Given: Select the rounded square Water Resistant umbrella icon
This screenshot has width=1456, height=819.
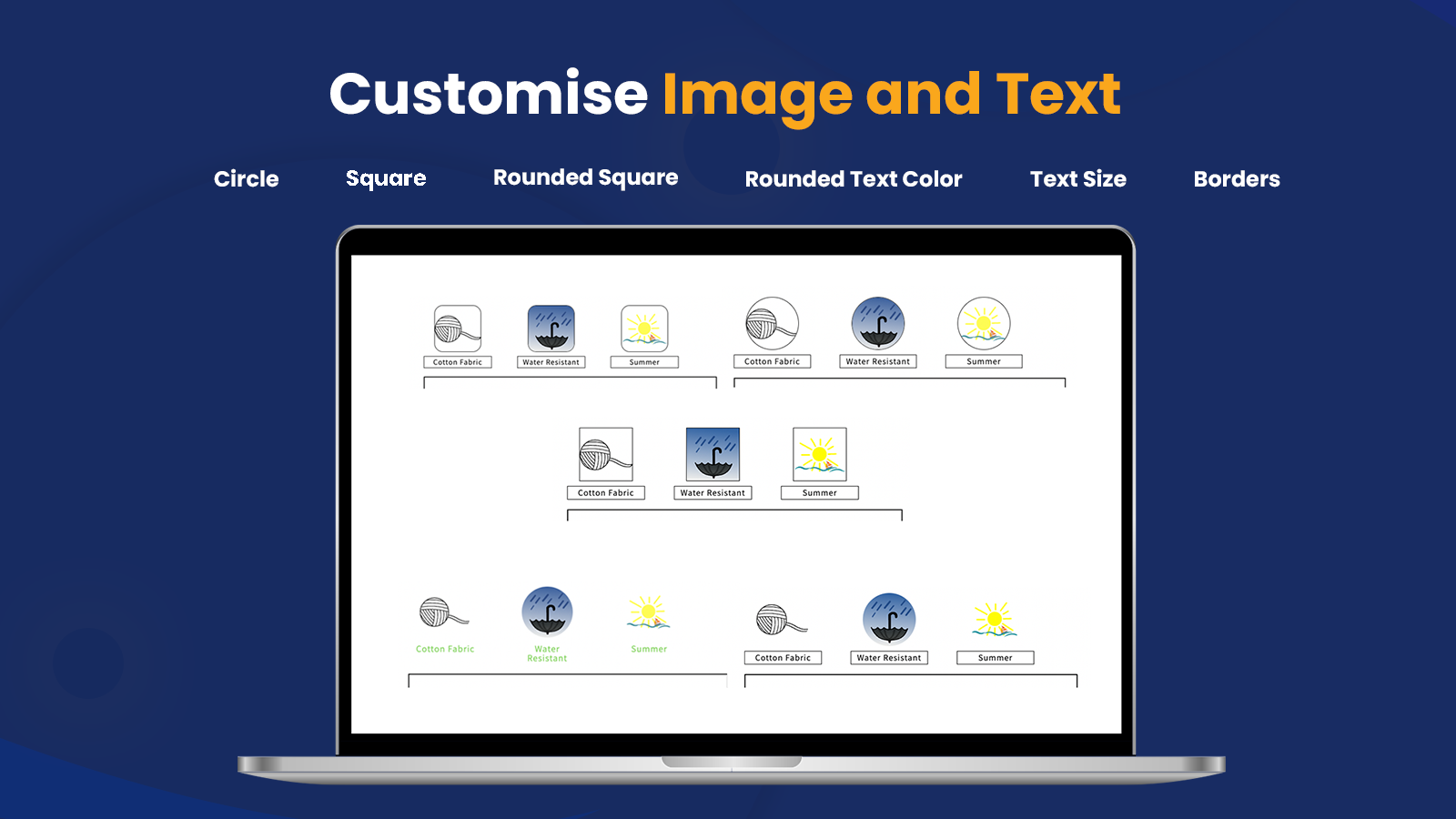Looking at the screenshot, I should pos(552,326).
